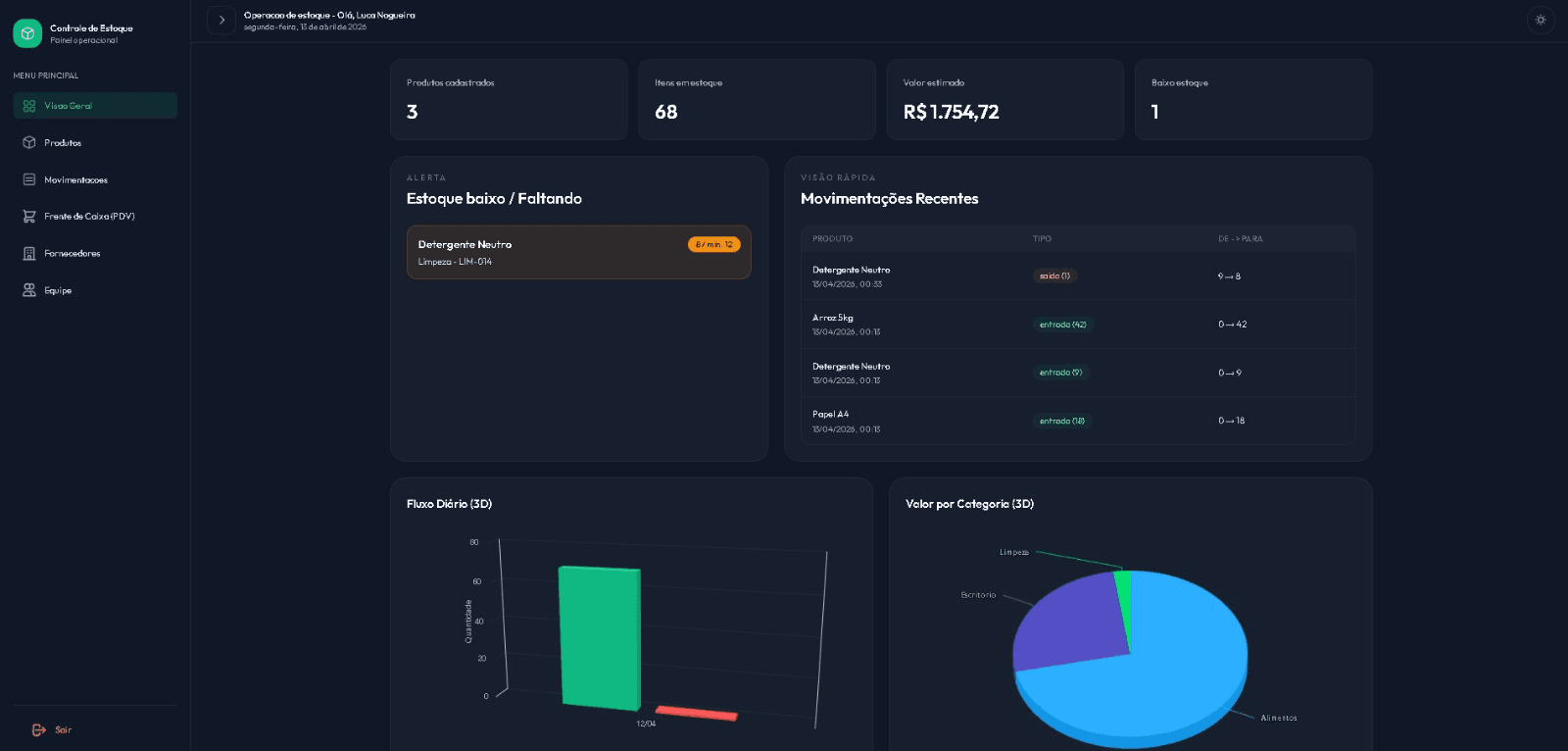Click the Sair link

point(63,730)
